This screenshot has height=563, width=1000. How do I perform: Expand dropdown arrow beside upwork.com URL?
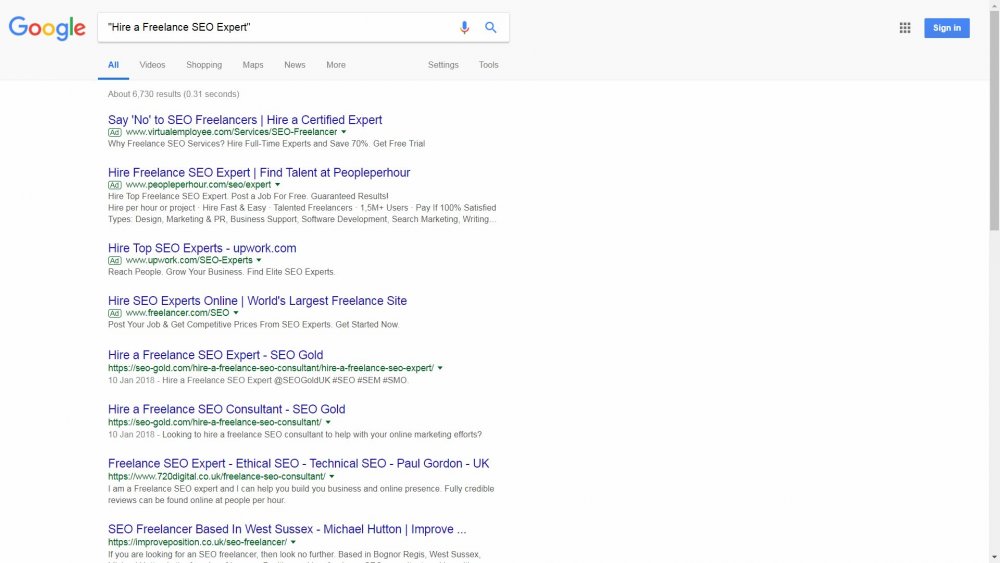[x=259, y=260]
